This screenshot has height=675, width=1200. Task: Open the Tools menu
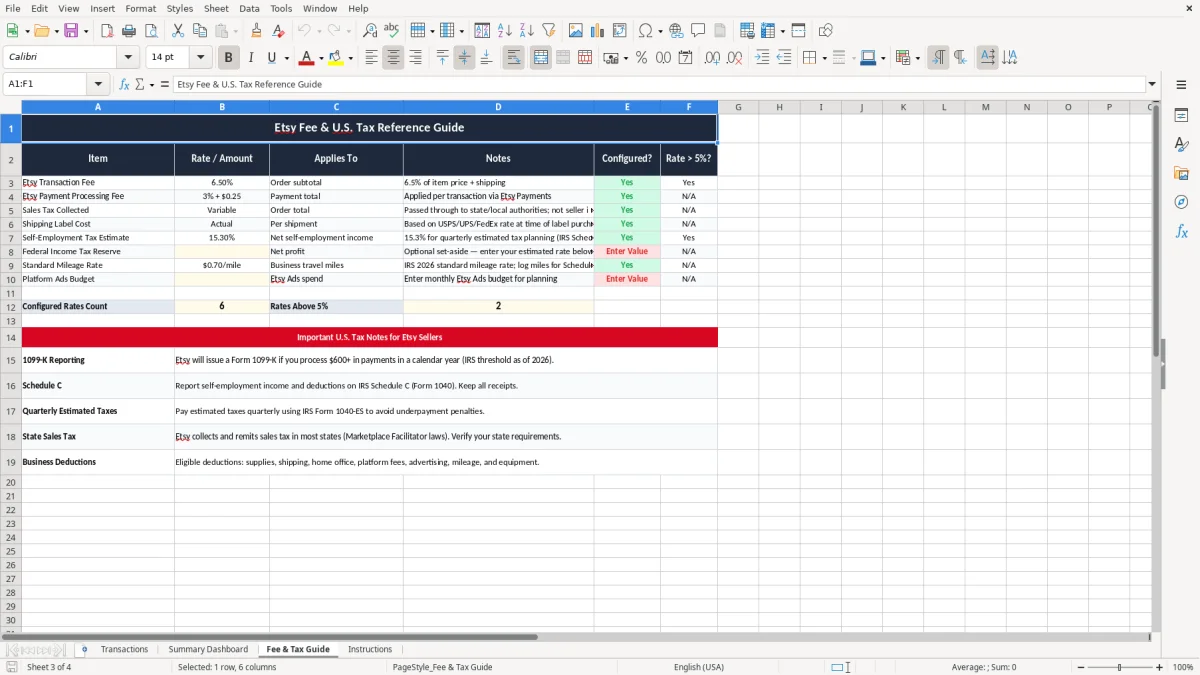coord(281,8)
